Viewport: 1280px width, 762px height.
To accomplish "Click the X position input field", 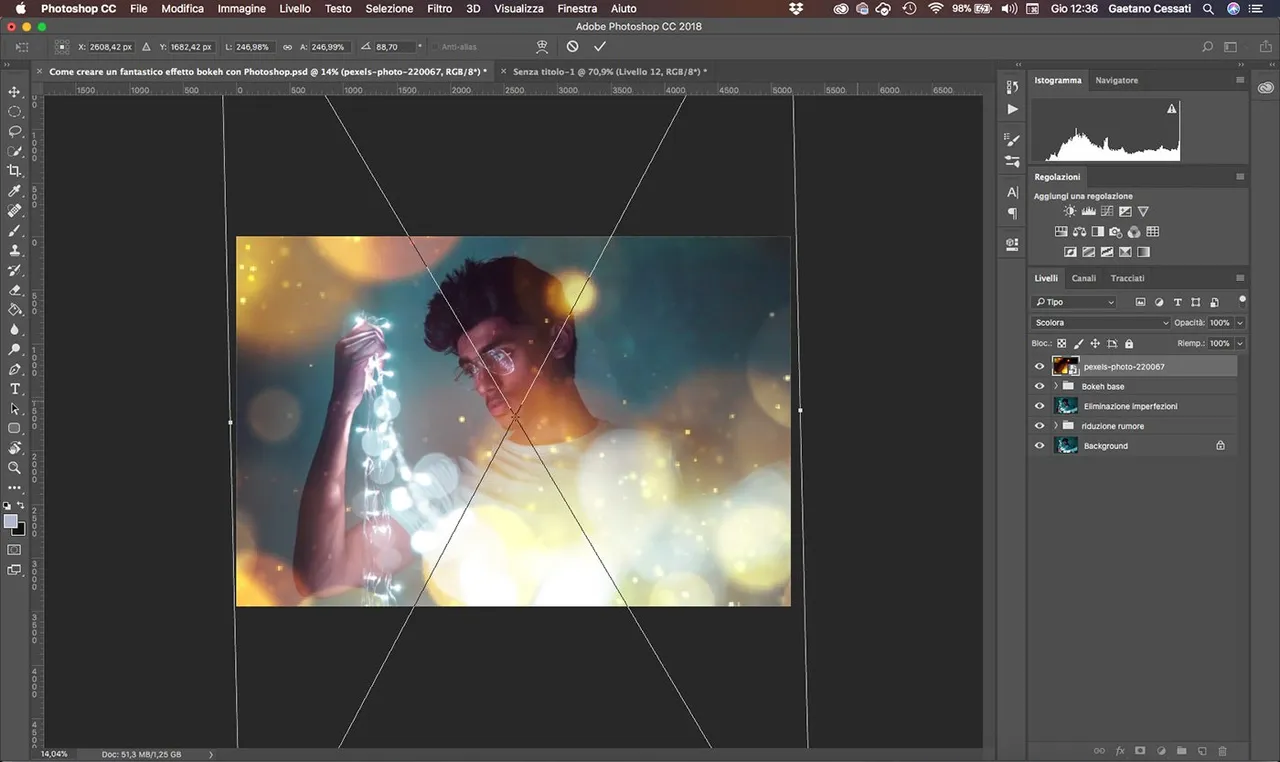I will pos(108,47).
